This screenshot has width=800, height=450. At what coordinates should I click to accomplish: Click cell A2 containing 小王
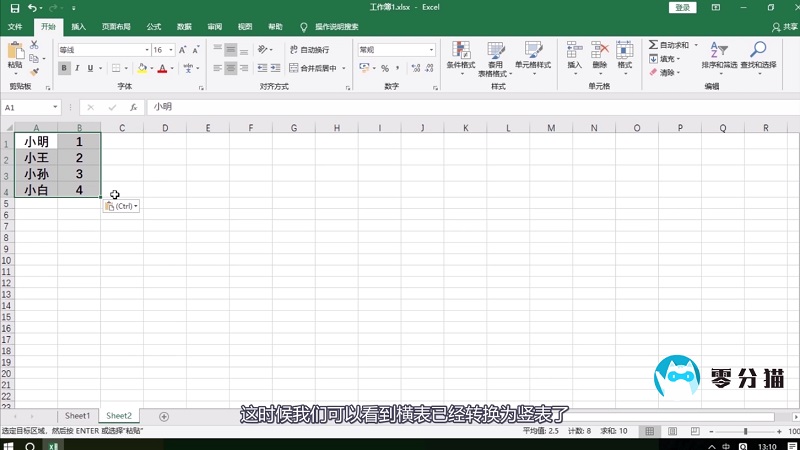point(36,158)
